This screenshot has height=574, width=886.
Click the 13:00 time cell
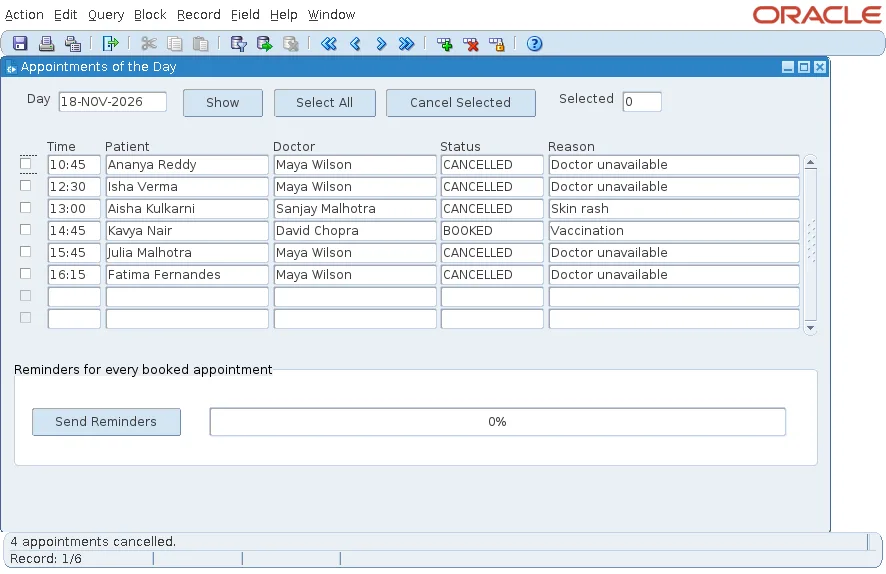74,208
